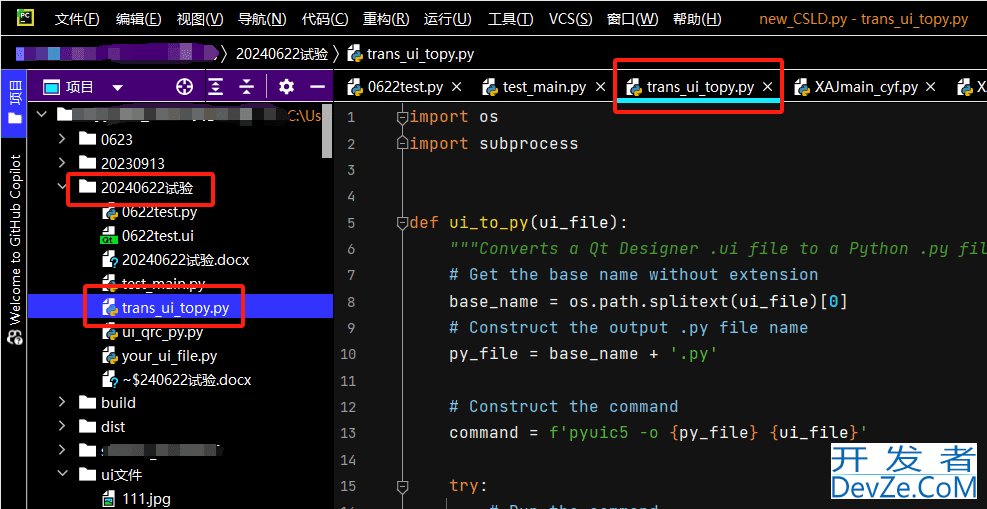The height and width of the screenshot is (509, 987).
Task: Fold the ui_to_py function at line 5
Action: pyautogui.click(x=402, y=223)
